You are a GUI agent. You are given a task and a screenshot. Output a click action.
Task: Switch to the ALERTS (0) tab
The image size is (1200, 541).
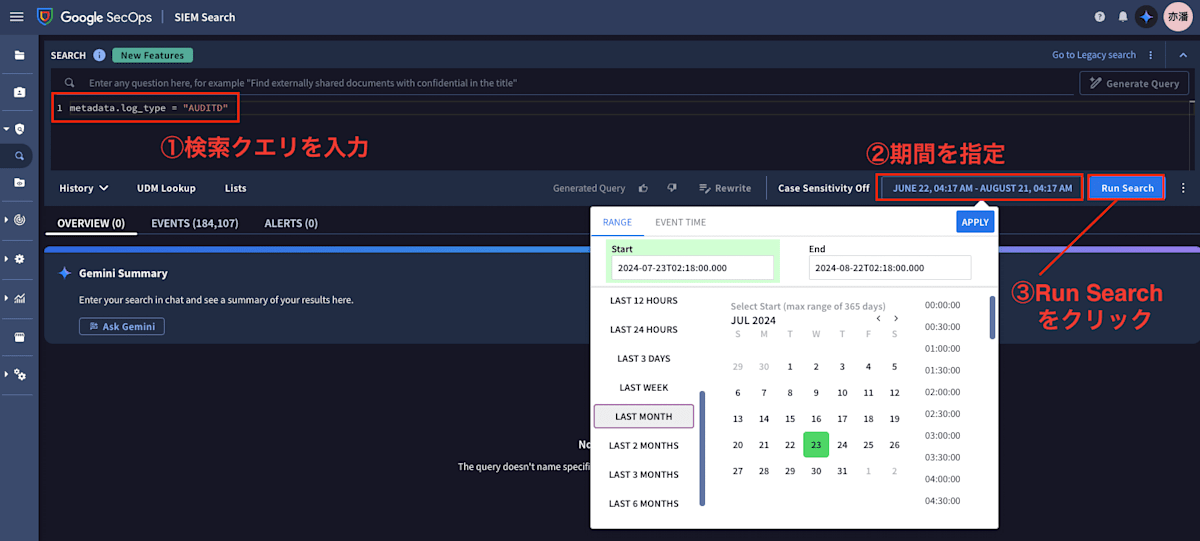[x=291, y=223]
